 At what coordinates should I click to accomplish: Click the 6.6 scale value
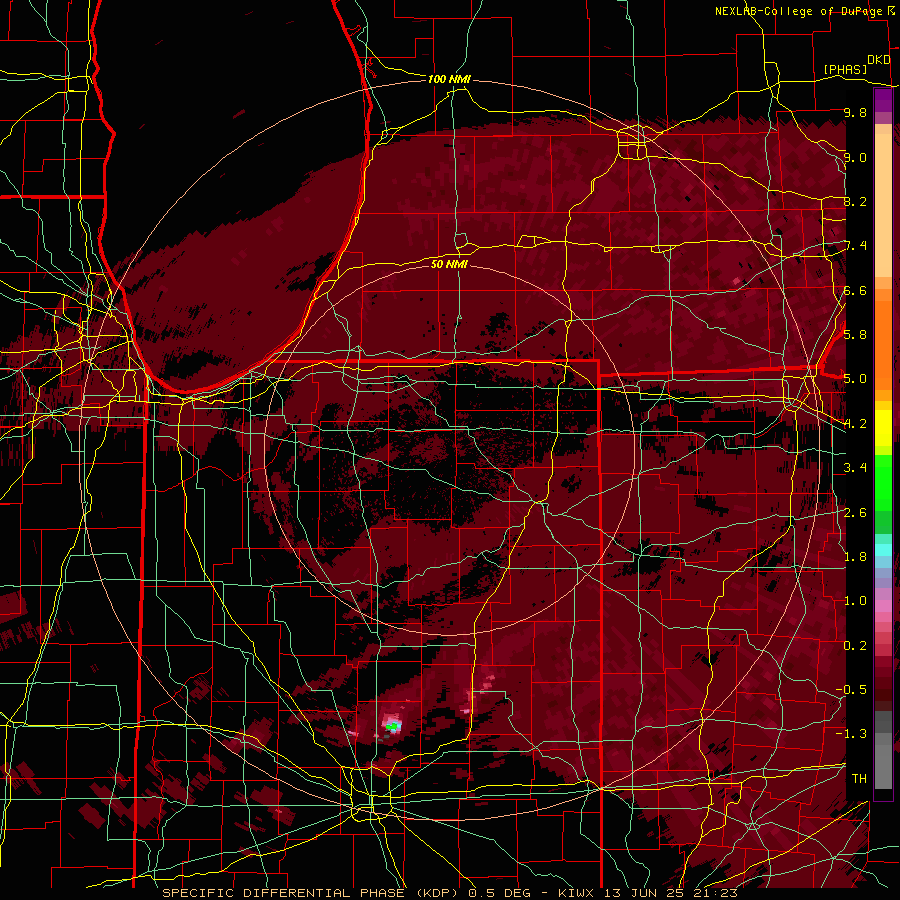click(x=855, y=290)
